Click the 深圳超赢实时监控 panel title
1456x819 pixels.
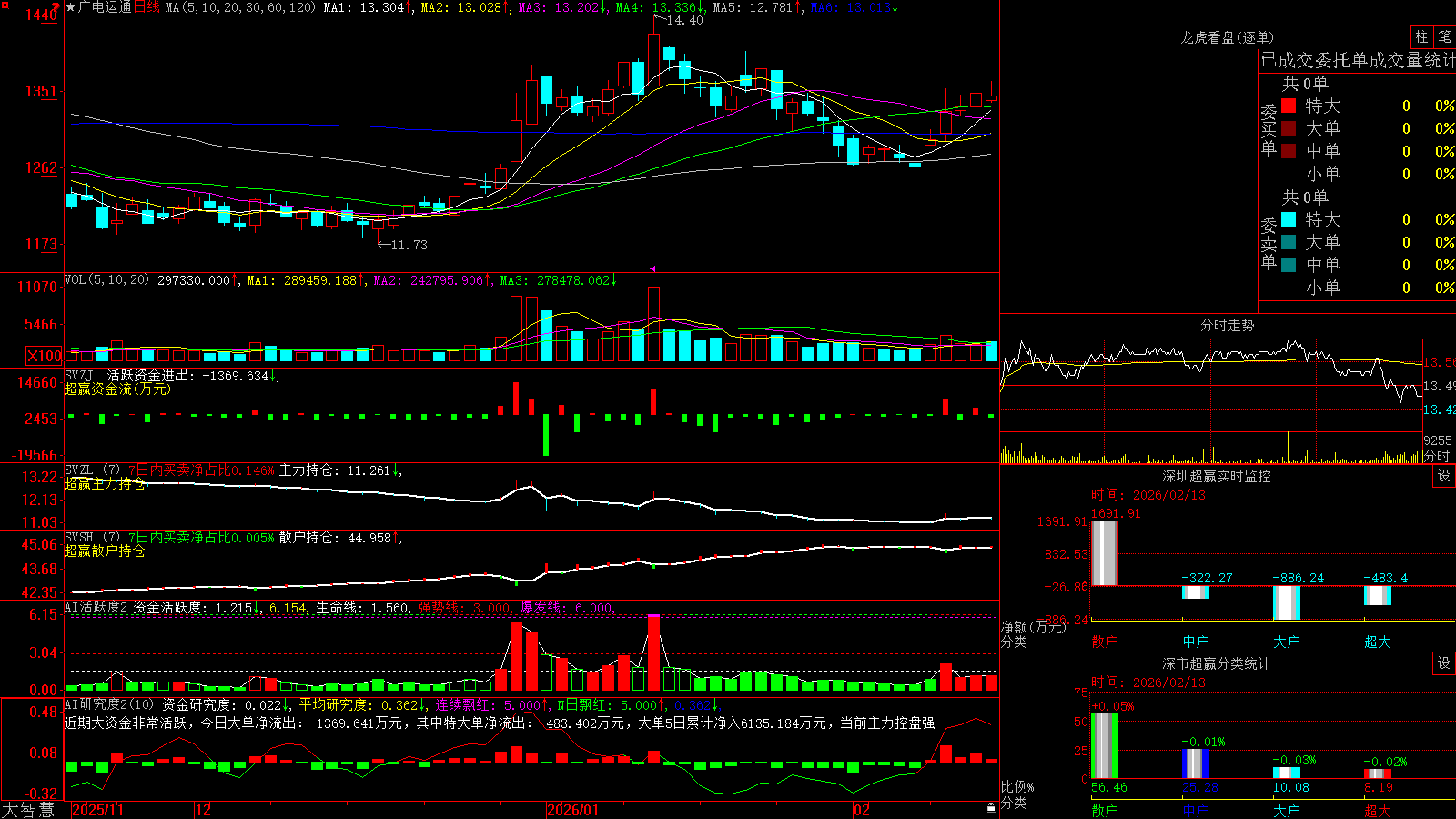(x=1217, y=476)
